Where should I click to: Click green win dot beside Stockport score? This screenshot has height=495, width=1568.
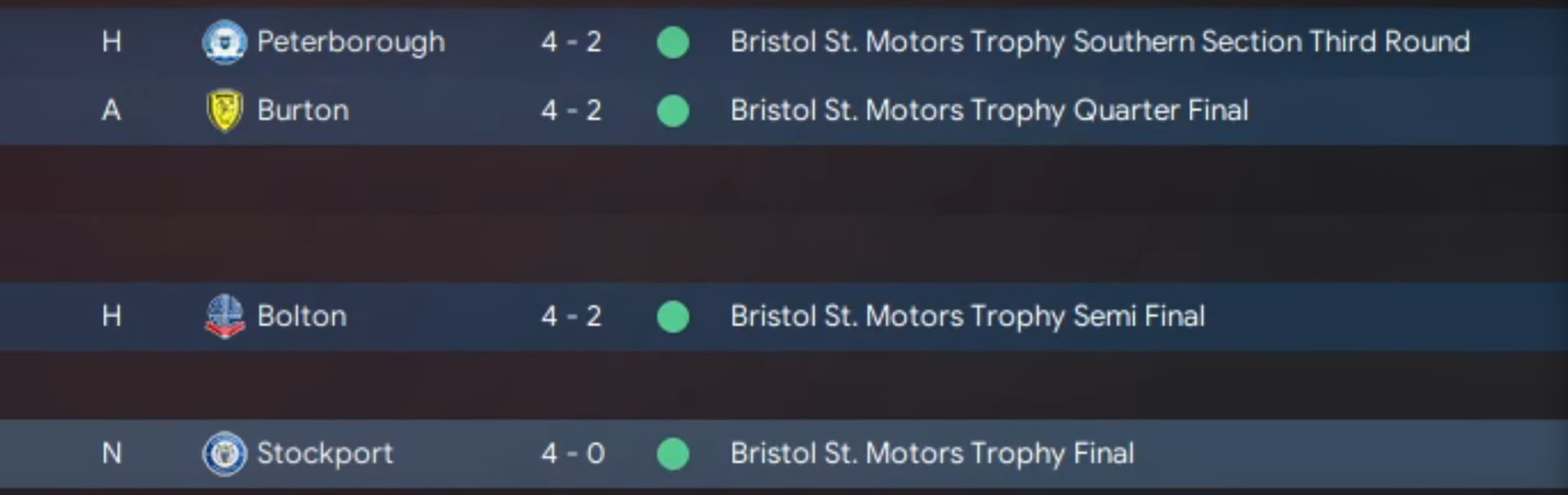pos(673,453)
